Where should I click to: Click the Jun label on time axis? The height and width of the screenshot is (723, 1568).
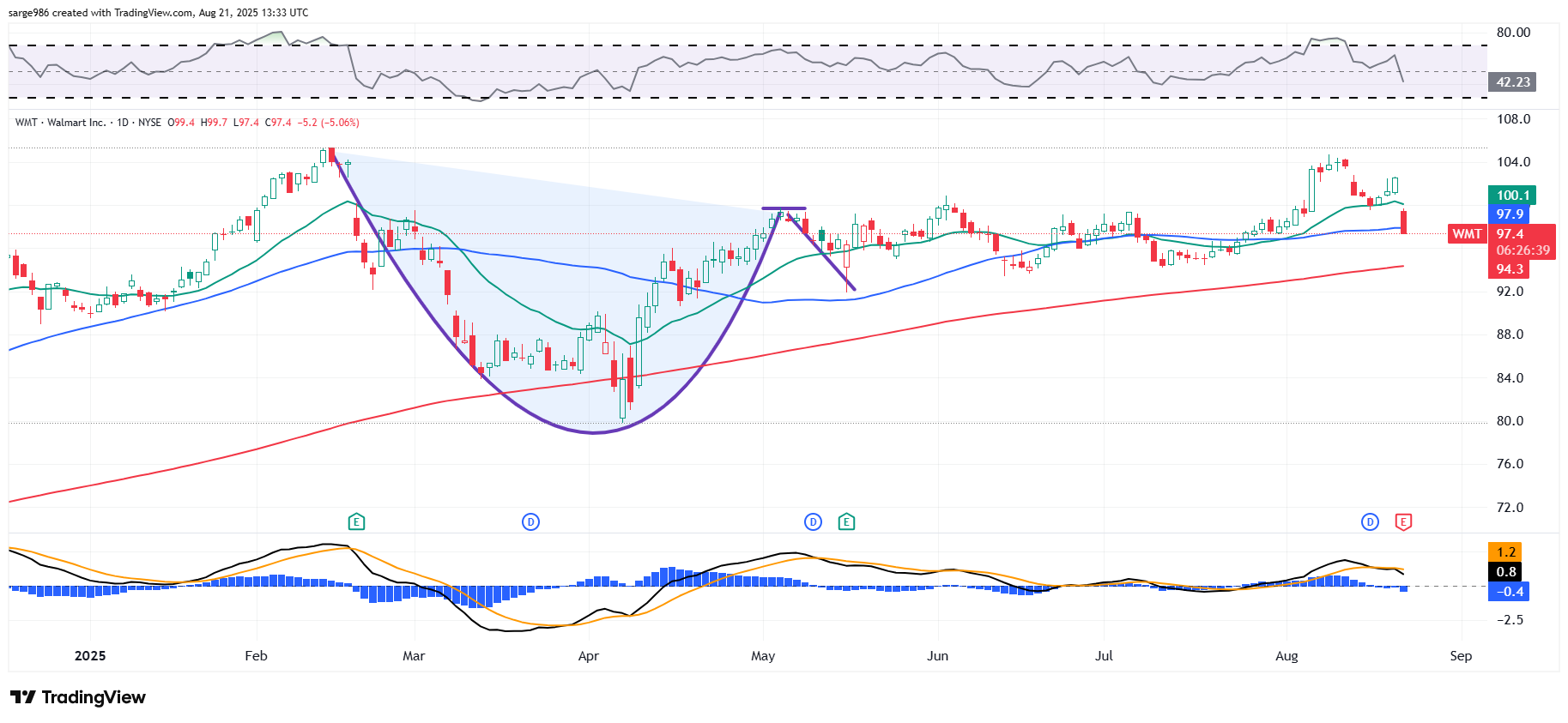point(937,656)
